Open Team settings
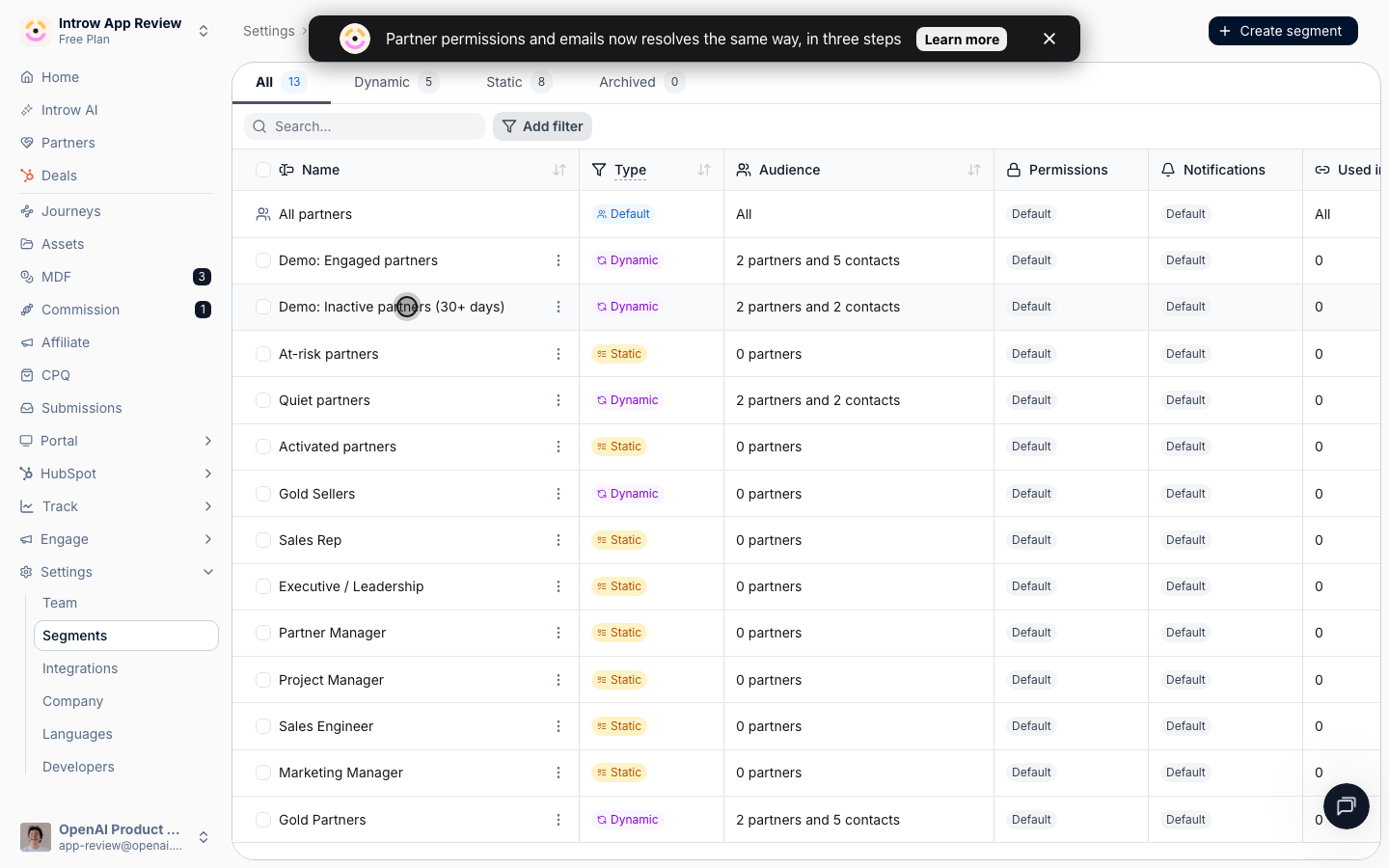1389x868 pixels. point(60,603)
